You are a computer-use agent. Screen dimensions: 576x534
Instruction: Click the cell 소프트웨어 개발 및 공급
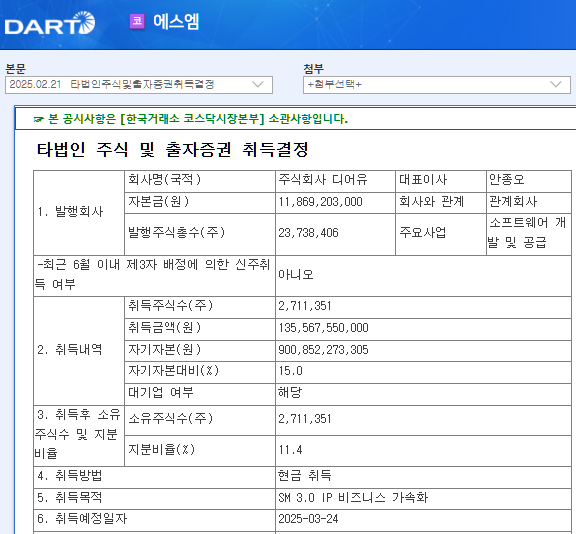click(x=528, y=234)
